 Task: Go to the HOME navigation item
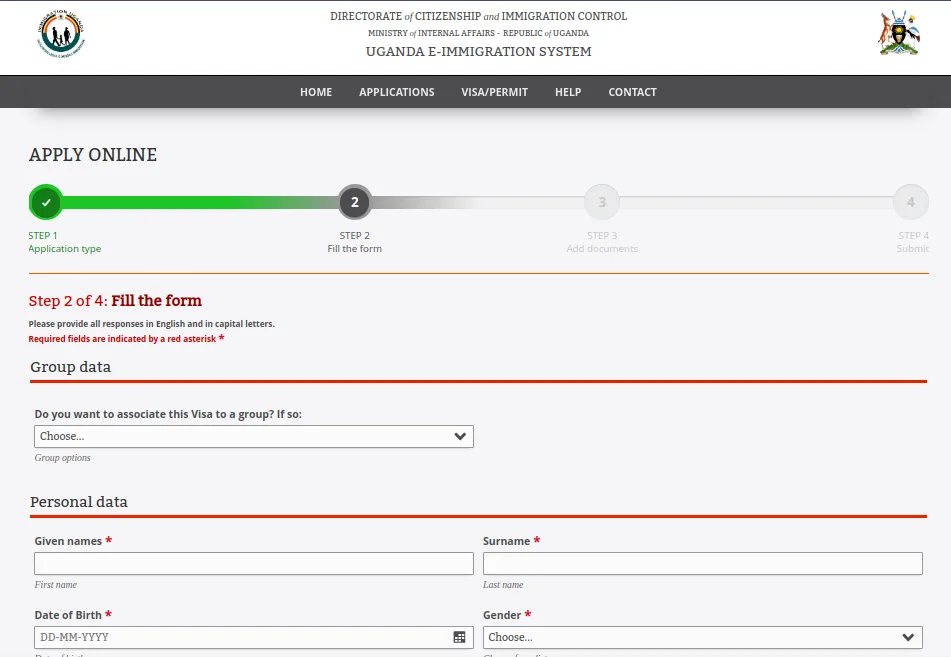tap(316, 91)
